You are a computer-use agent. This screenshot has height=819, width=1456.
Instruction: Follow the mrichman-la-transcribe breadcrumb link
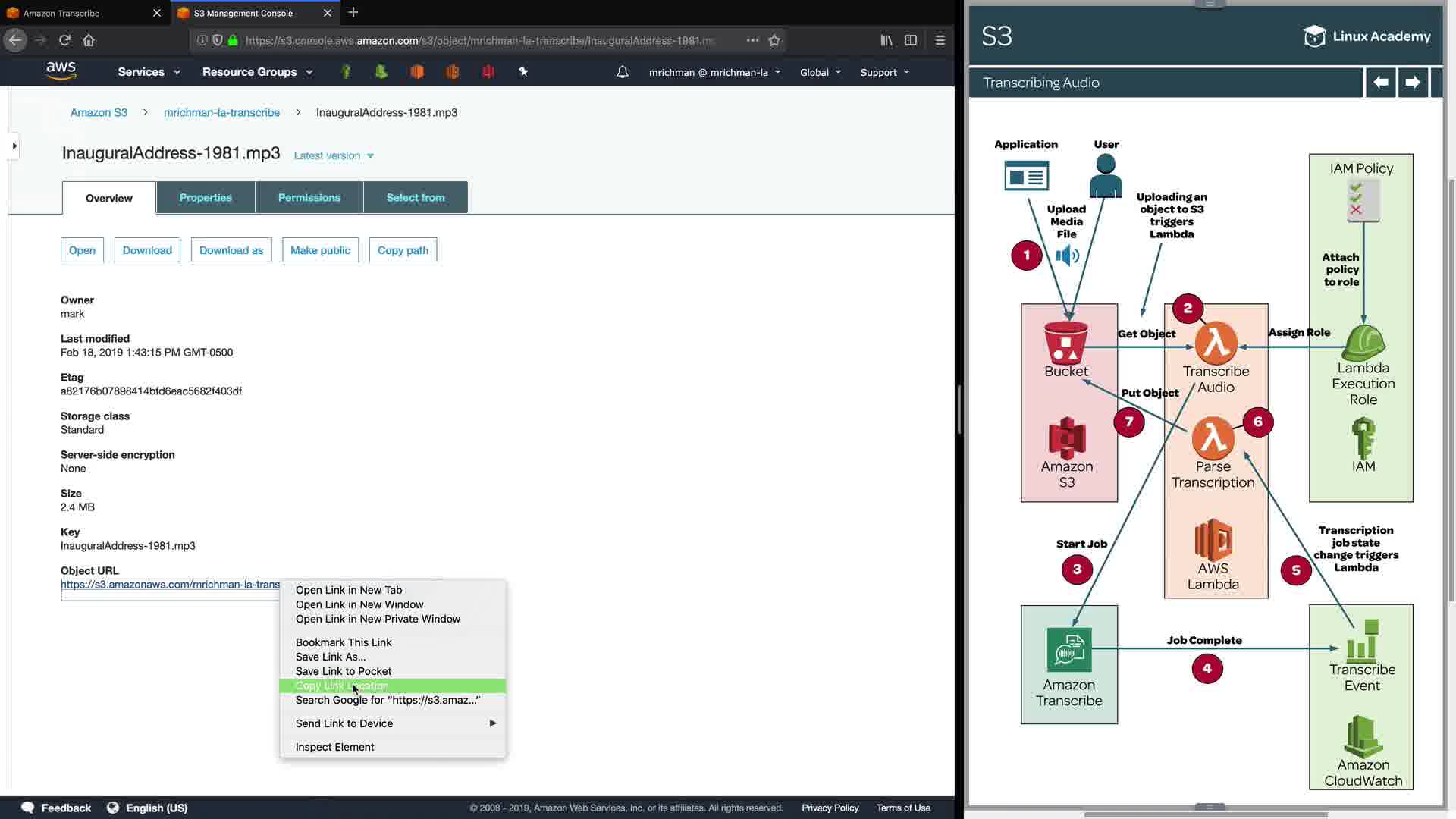(x=221, y=112)
